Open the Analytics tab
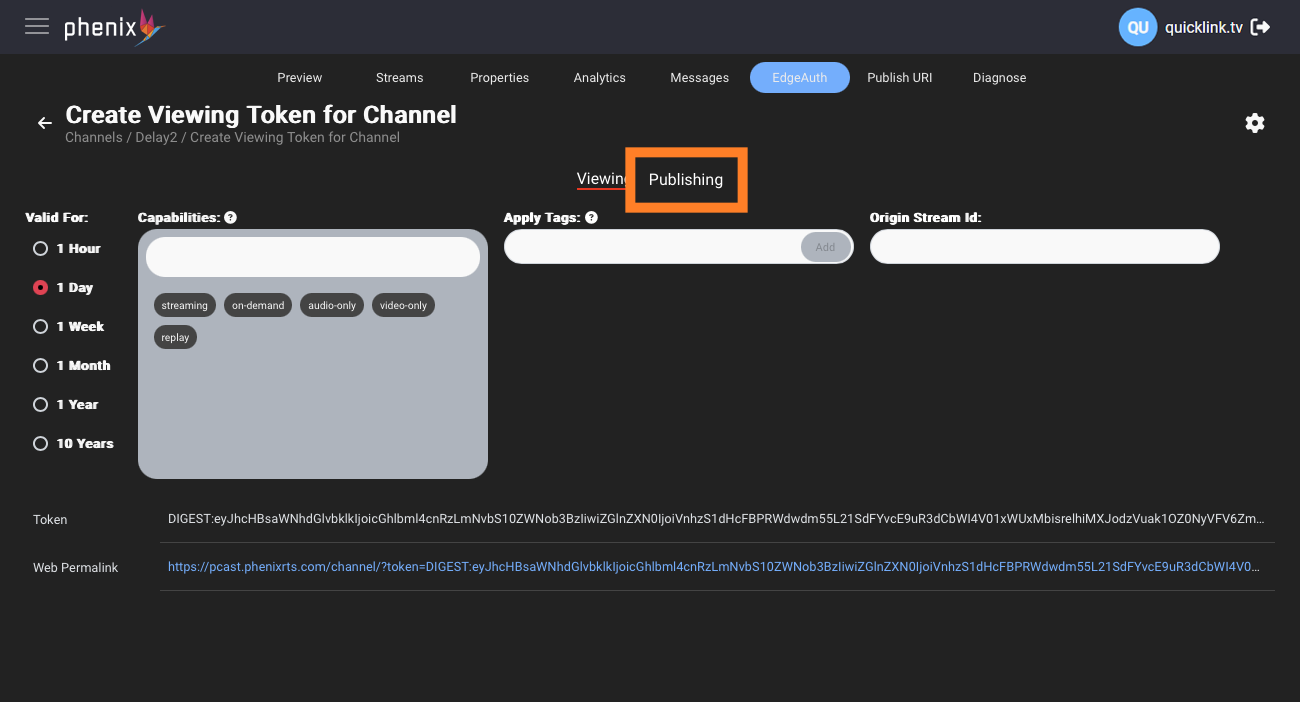Screen dimensions: 1300x702 [x=600, y=77]
